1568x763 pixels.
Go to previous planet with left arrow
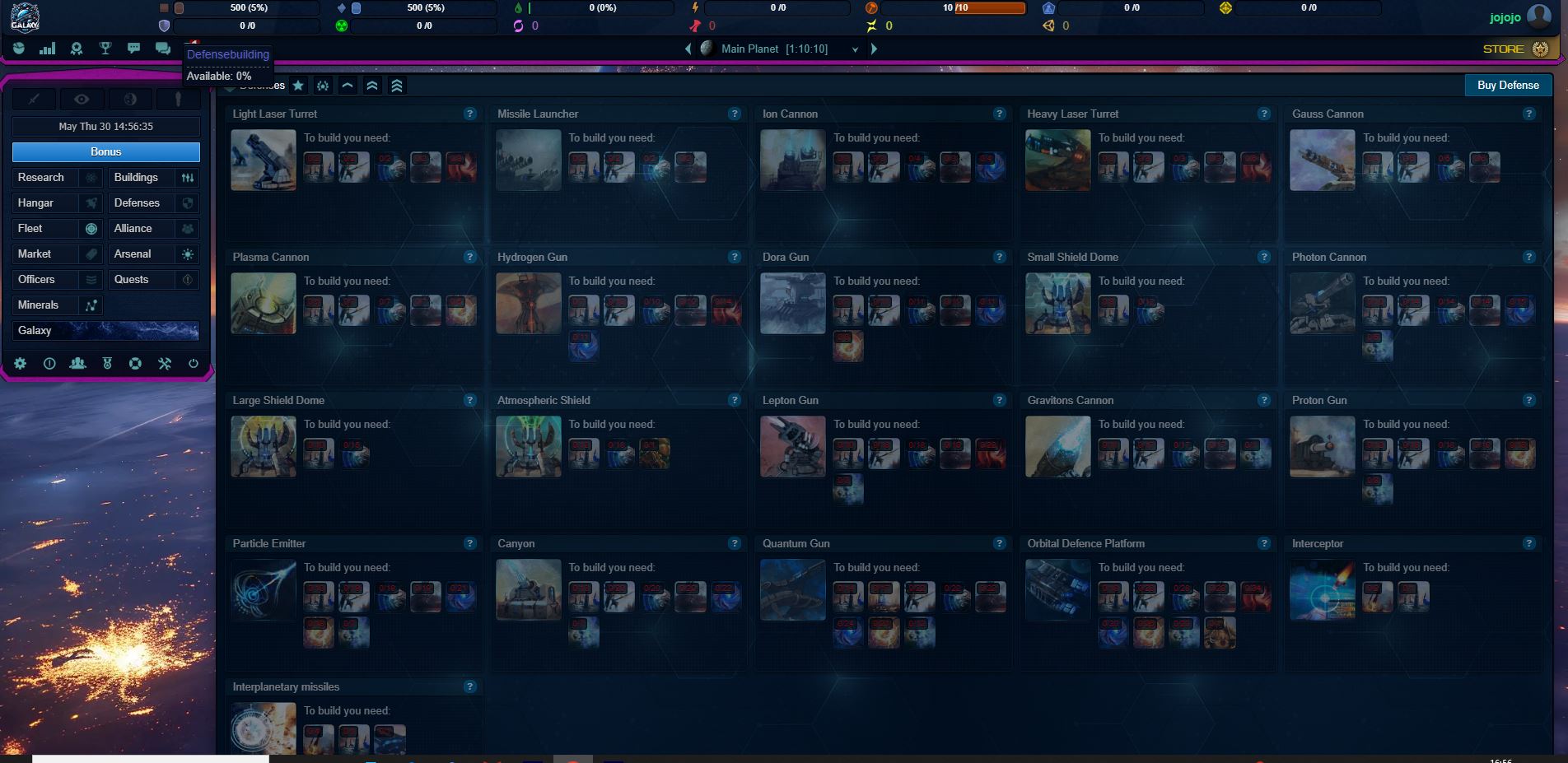coord(688,49)
